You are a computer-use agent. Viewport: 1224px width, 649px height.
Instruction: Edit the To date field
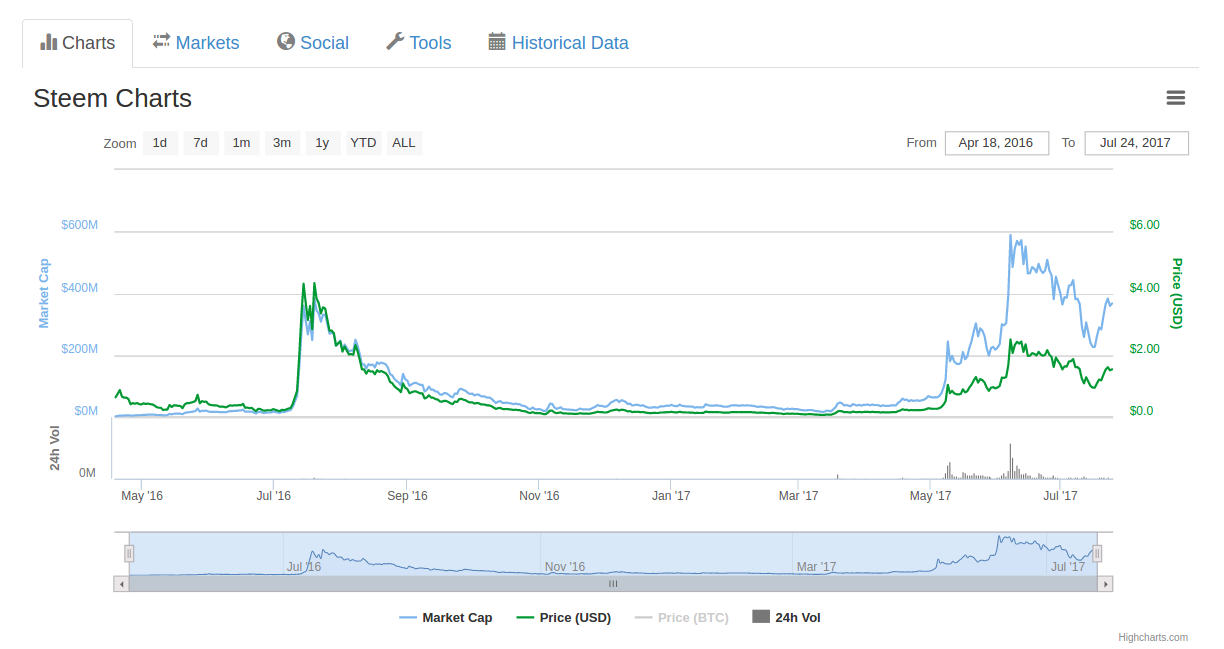[x=1136, y=143]
